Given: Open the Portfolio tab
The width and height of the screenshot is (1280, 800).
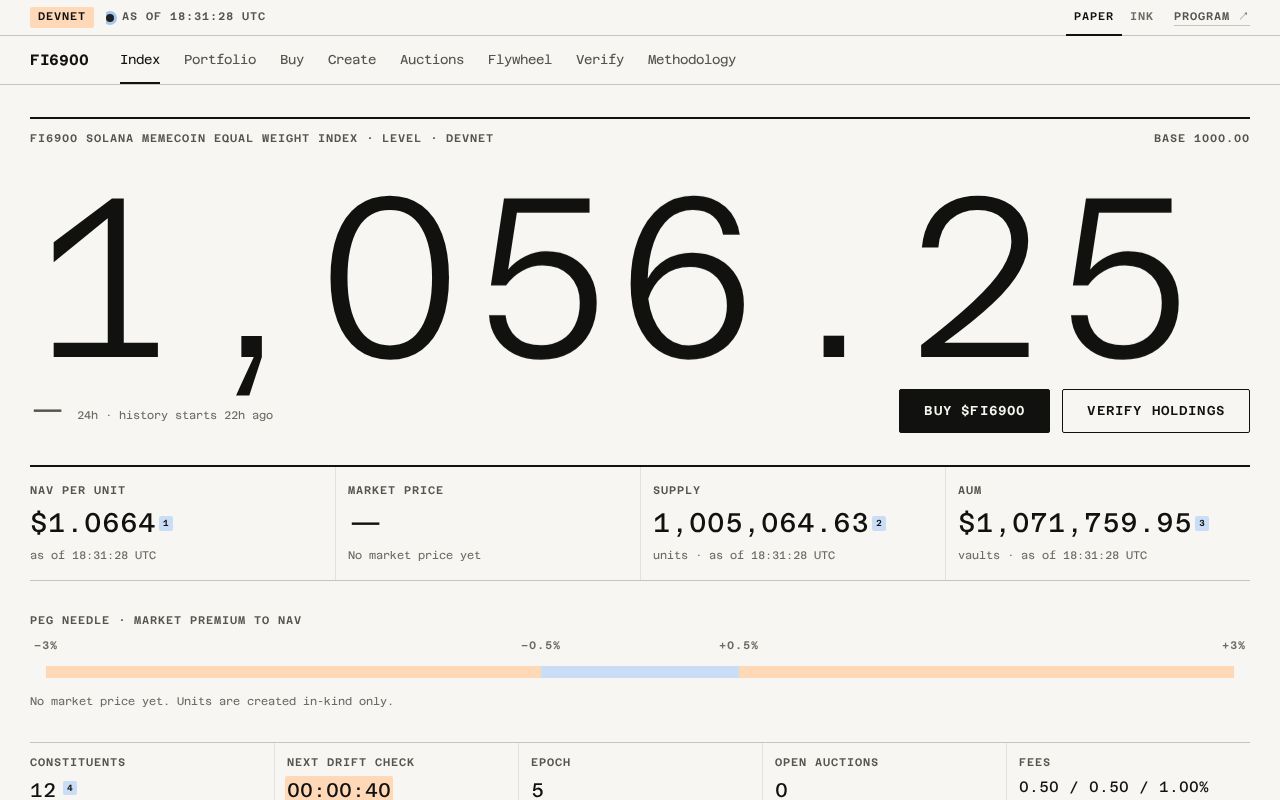Looking at the screenshot, I should coord(220,60).
